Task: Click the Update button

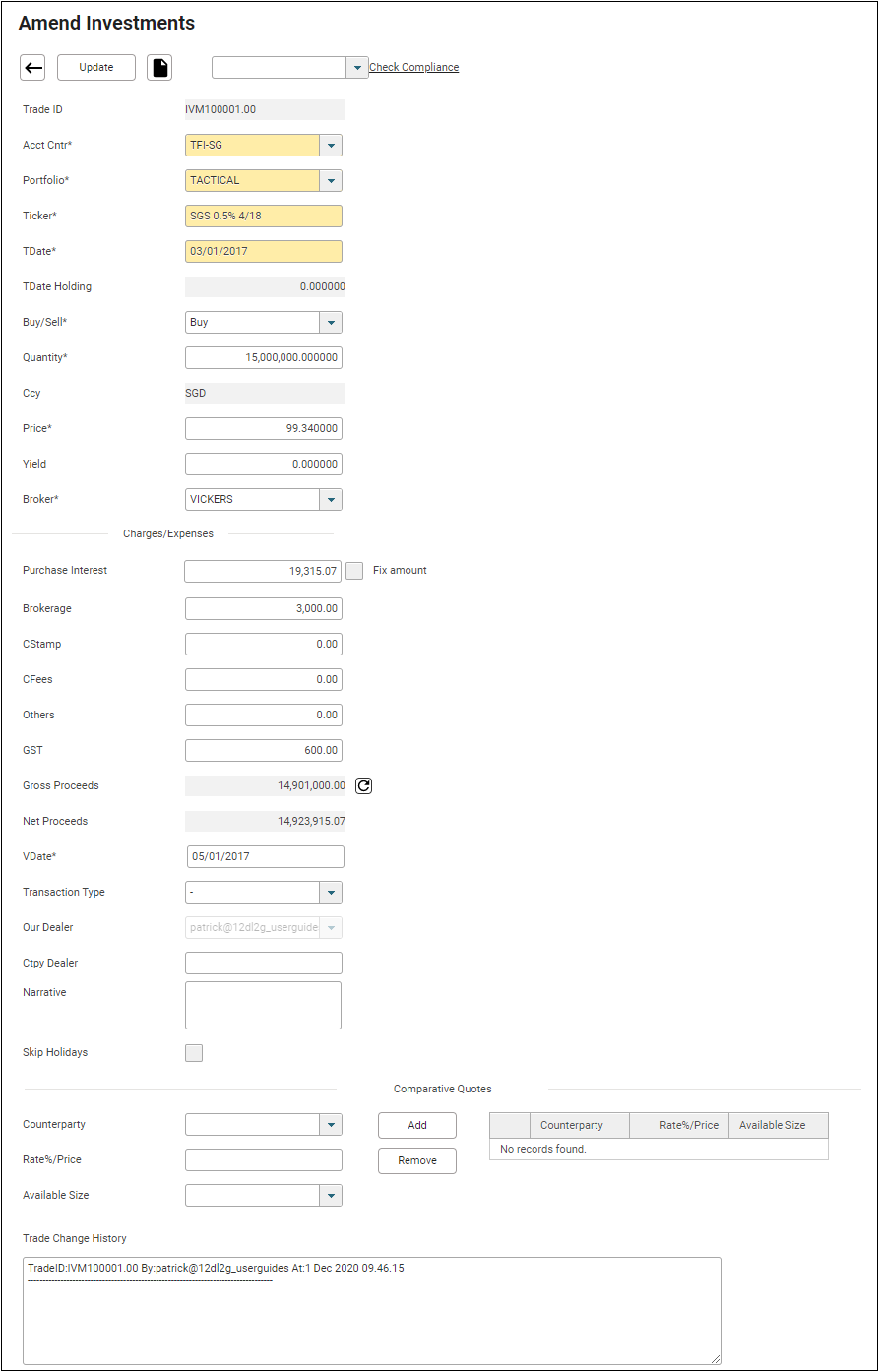Action: tap(96, 67)
